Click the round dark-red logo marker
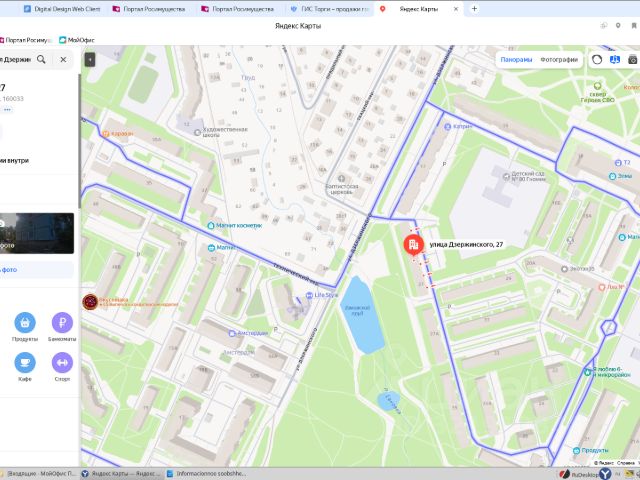This screenshot has height=480, width=640. [90, 302]
